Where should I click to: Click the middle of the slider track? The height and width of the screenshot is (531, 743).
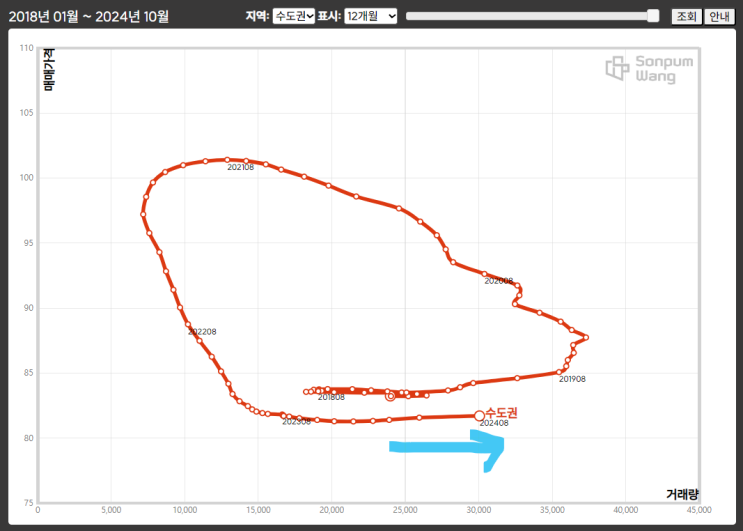(x=532, y=16)
